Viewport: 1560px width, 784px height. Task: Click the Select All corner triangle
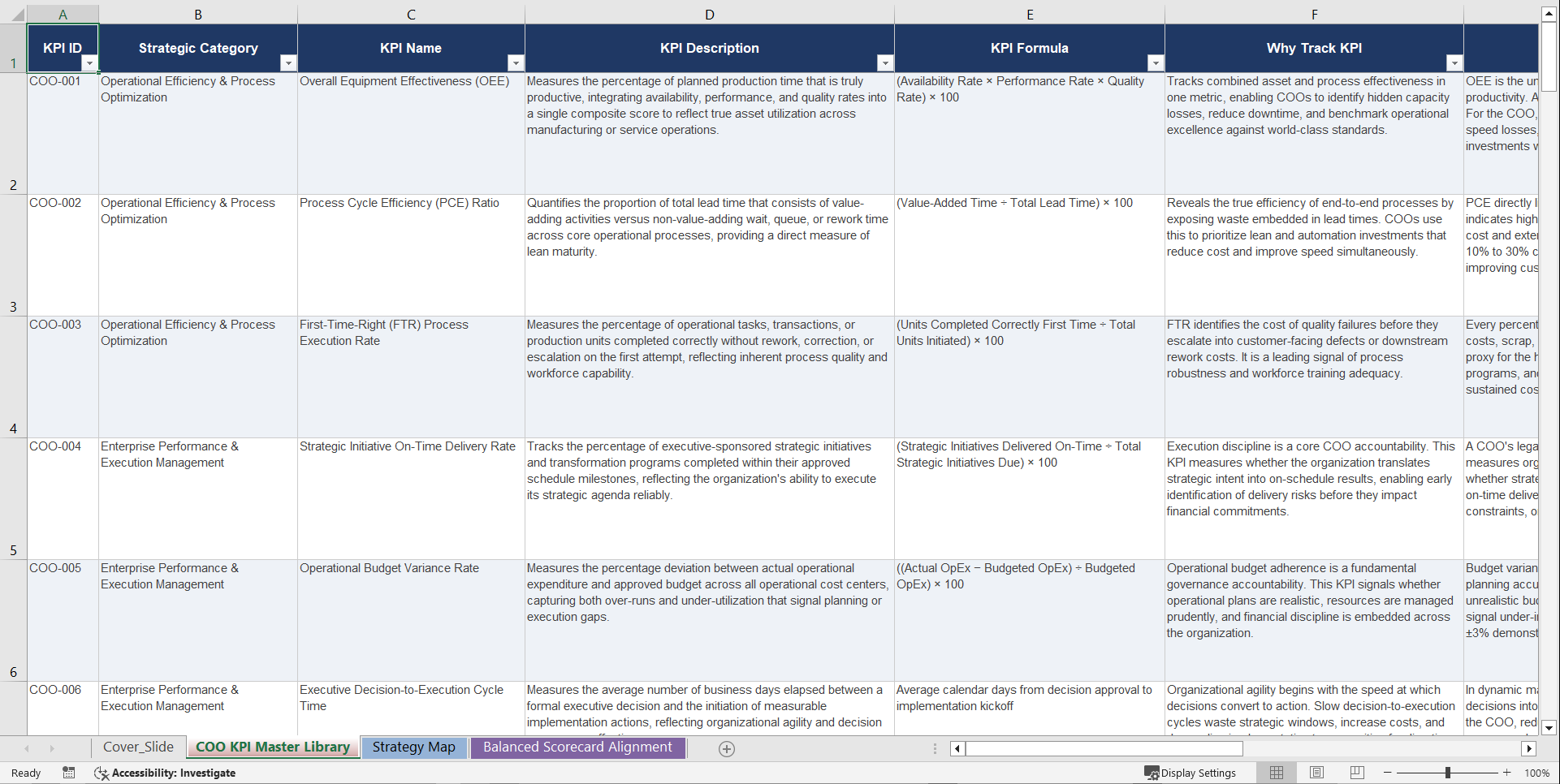[x=16, y=14]
